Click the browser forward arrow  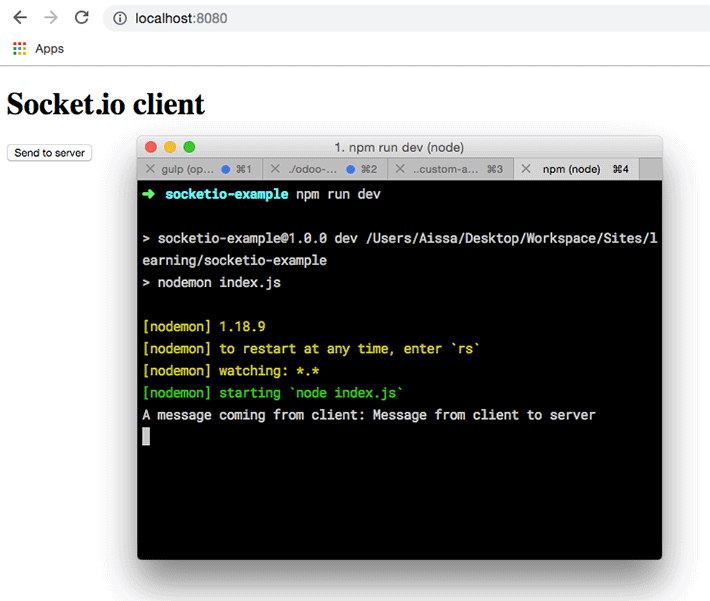coord(51,18)
